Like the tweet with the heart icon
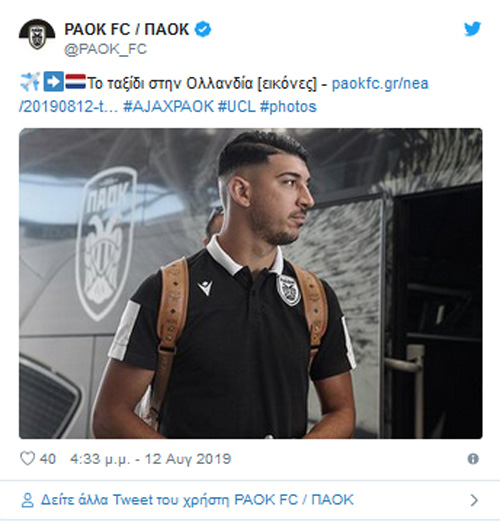 [27, 459]
